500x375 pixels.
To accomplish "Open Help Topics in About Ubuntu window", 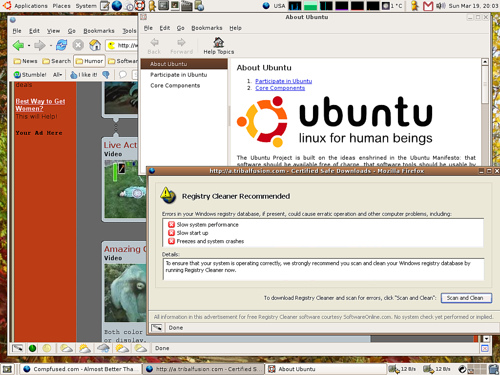I will 219,46.
